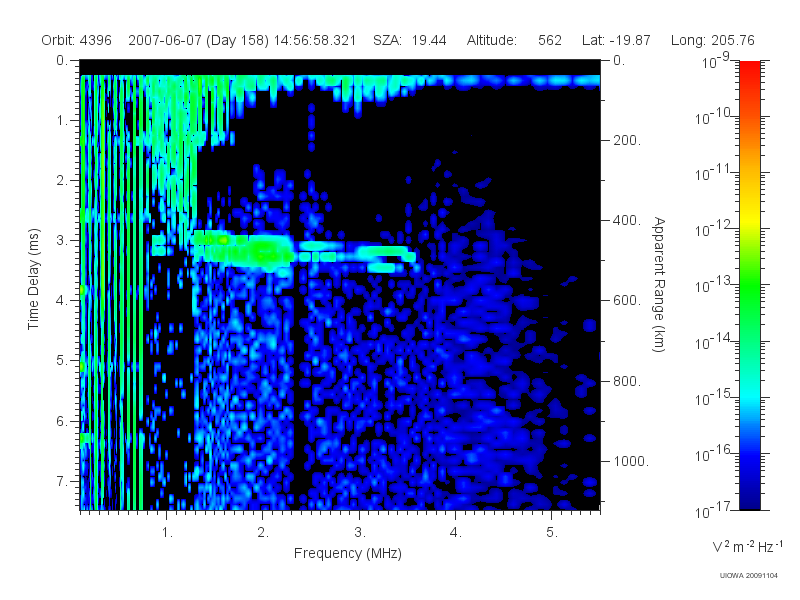Click the '1.' tick on the time delay axis

(62, 120)
